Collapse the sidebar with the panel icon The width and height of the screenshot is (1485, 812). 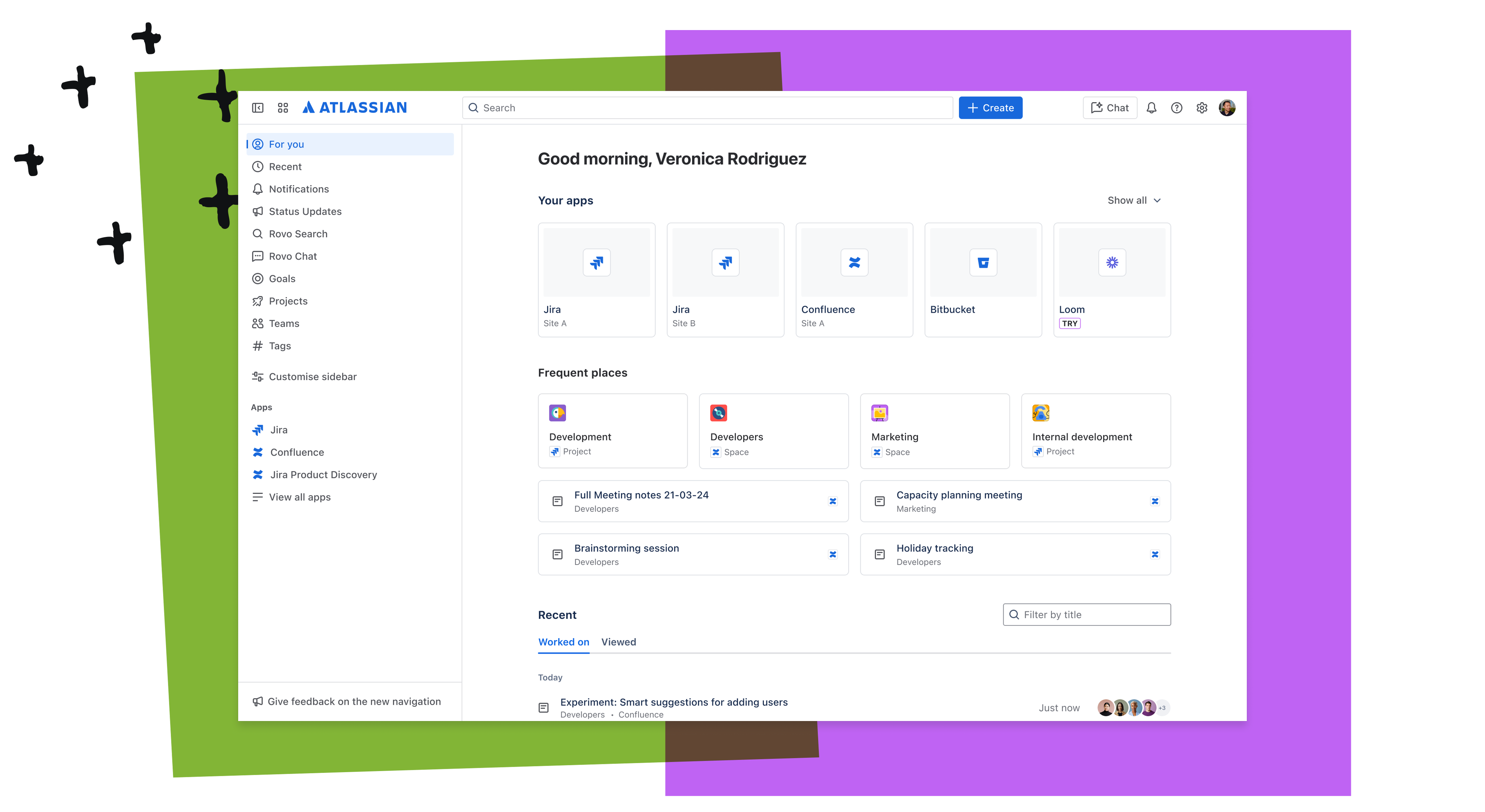(x=258, y=108)
